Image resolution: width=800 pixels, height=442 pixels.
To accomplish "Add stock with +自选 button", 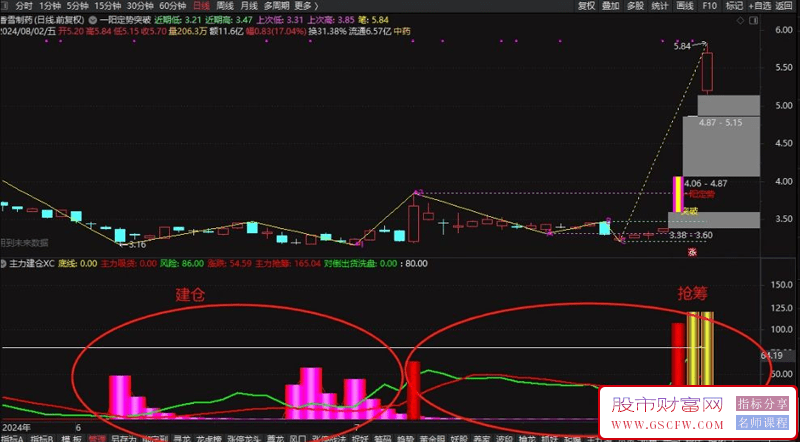I will (760, 6).
